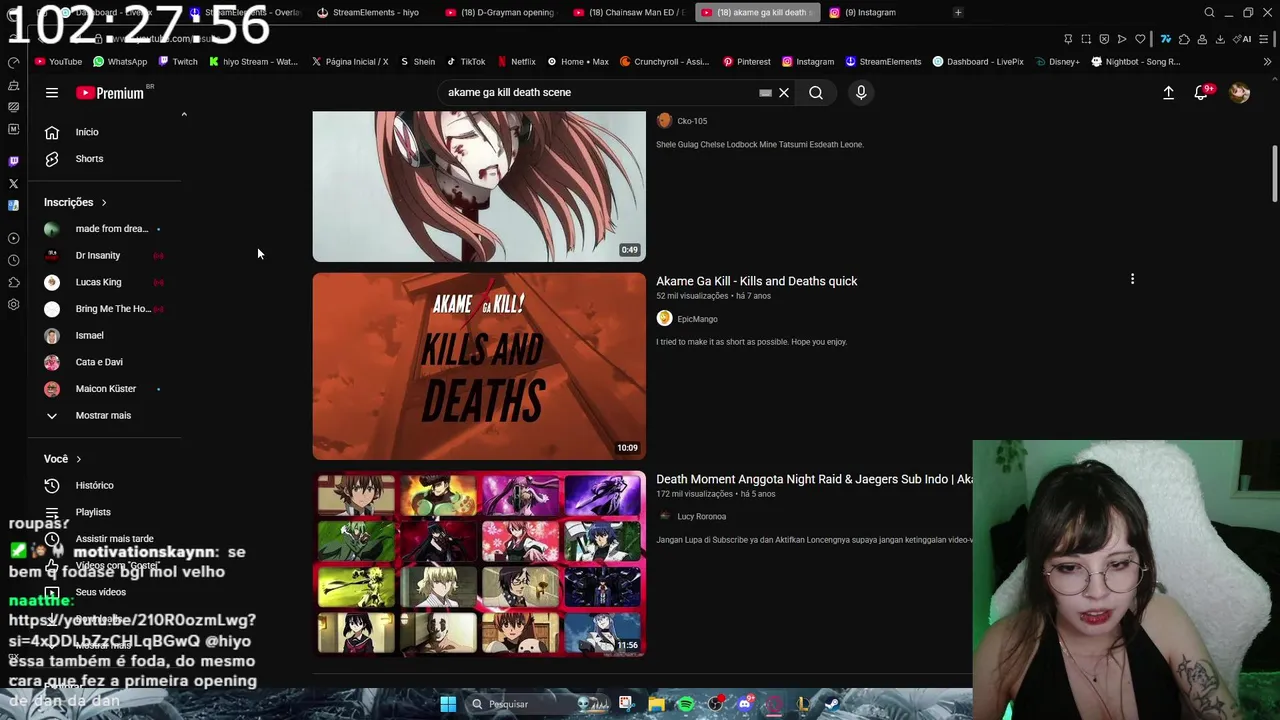Open the WhatsApp bookmark
The image size is (1280, 720).
tap(120, 62)
